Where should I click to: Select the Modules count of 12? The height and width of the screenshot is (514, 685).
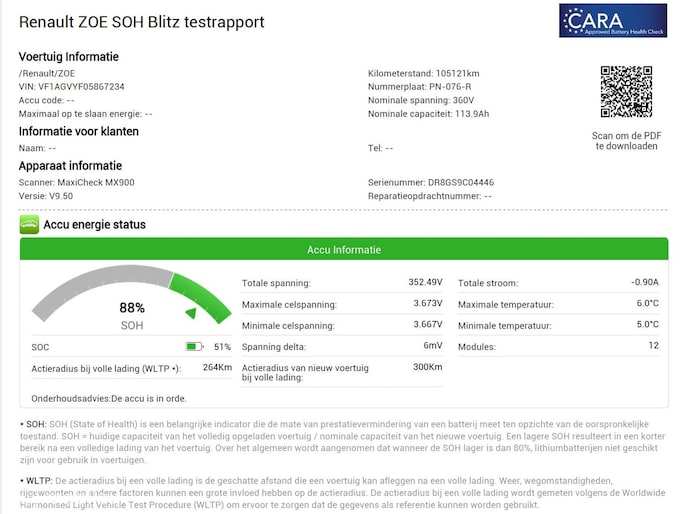652,346
